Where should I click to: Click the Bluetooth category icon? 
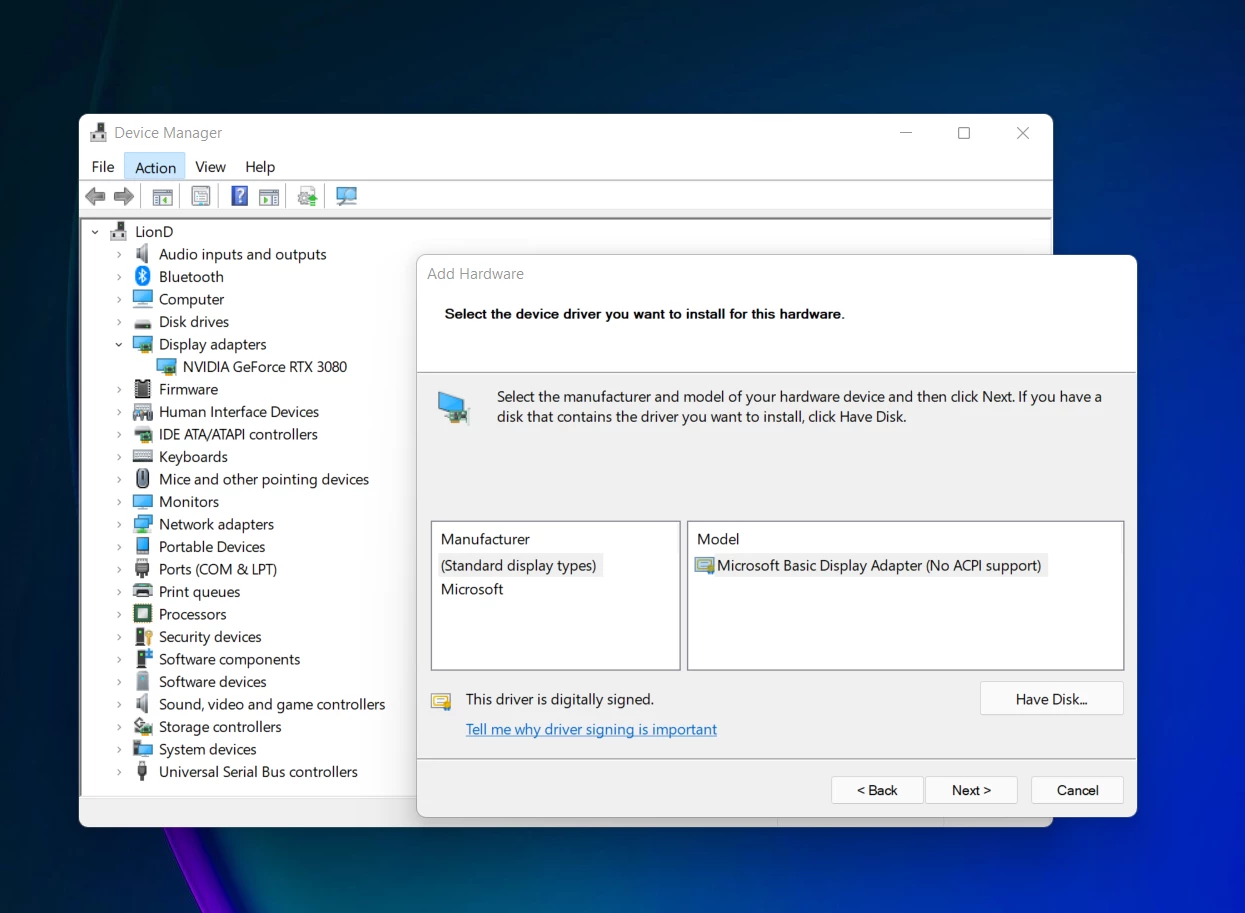pos(143,277)
